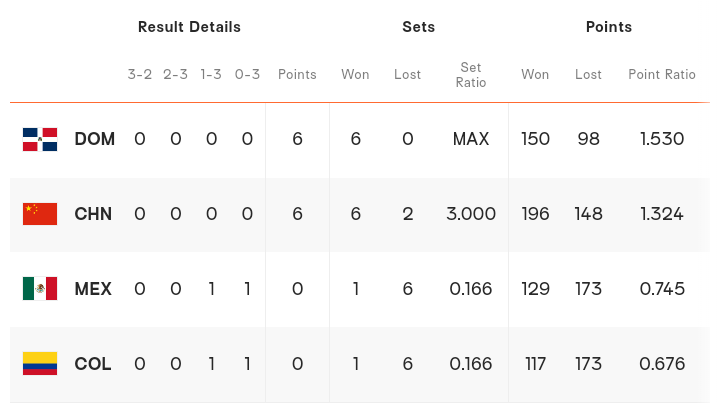Viewport: 720px width, 403px height.
Task: Click the China flag icon
Action: 40,214
